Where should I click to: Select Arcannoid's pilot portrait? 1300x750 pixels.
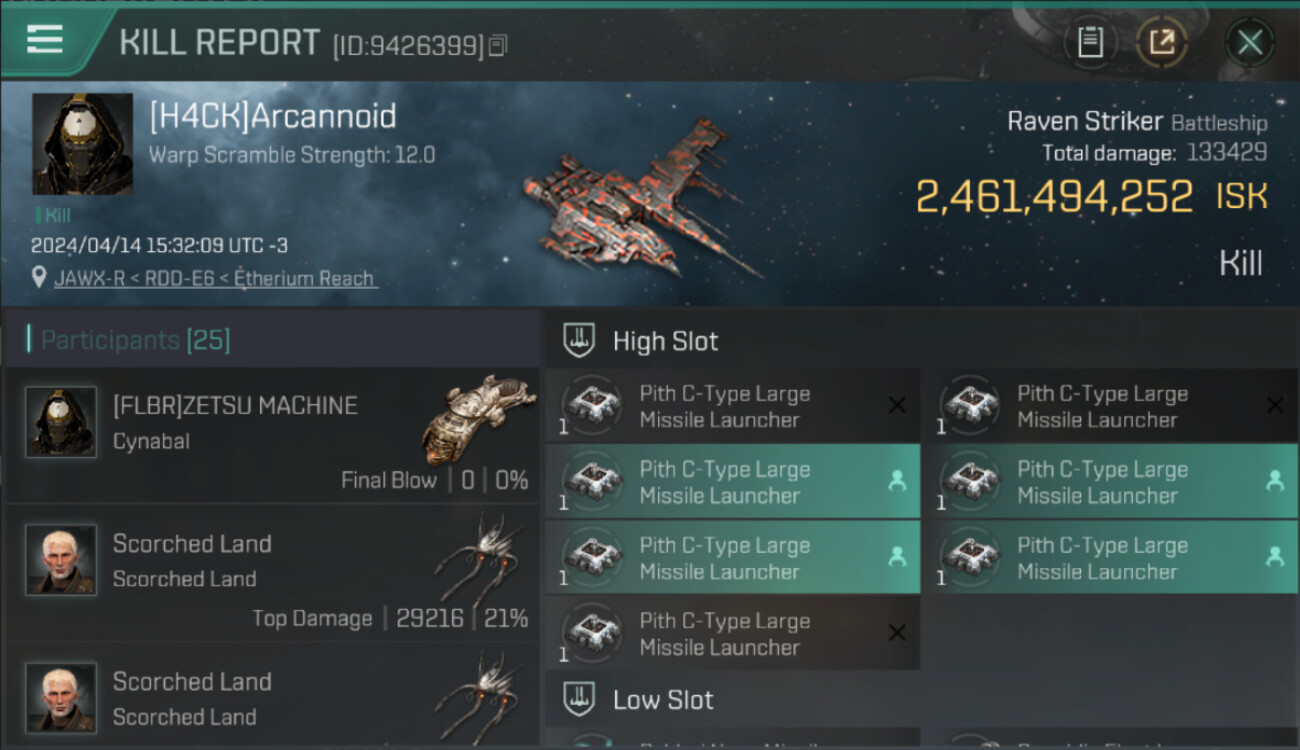click(82, 144)
